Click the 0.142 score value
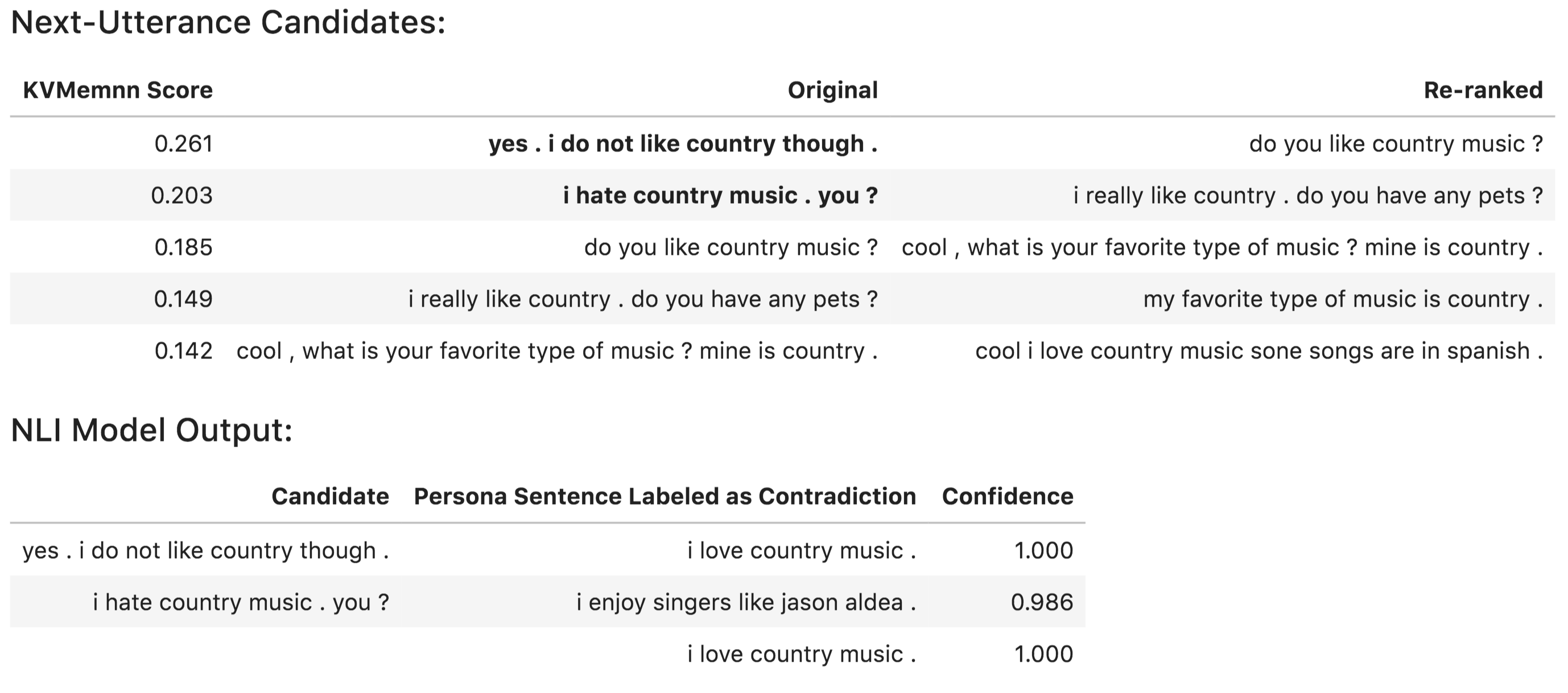Viewport: 1568px width, 693px height. coord(183,350)
